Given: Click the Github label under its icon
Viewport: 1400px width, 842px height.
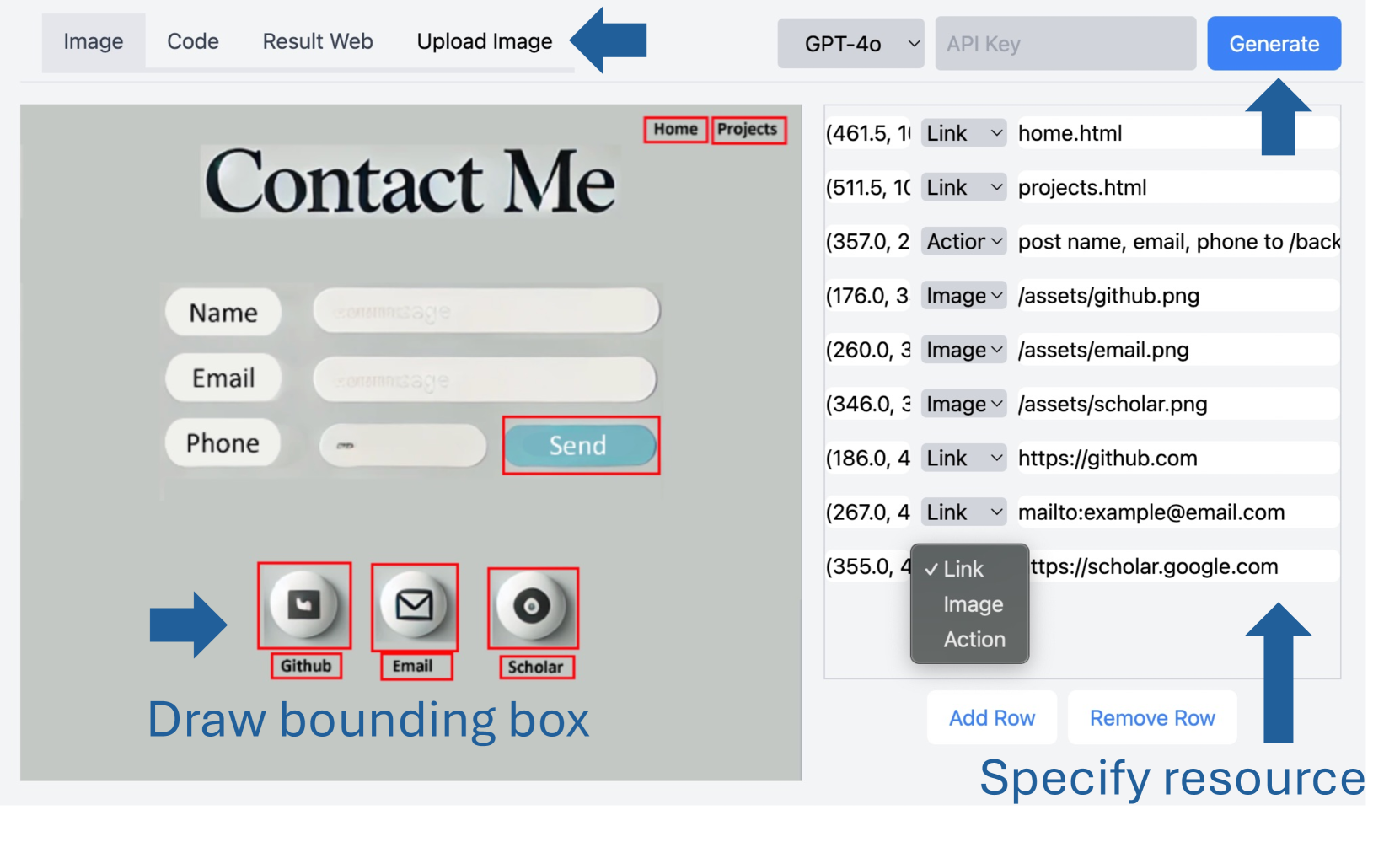Looking at the screenshot, I should [306, 666].
